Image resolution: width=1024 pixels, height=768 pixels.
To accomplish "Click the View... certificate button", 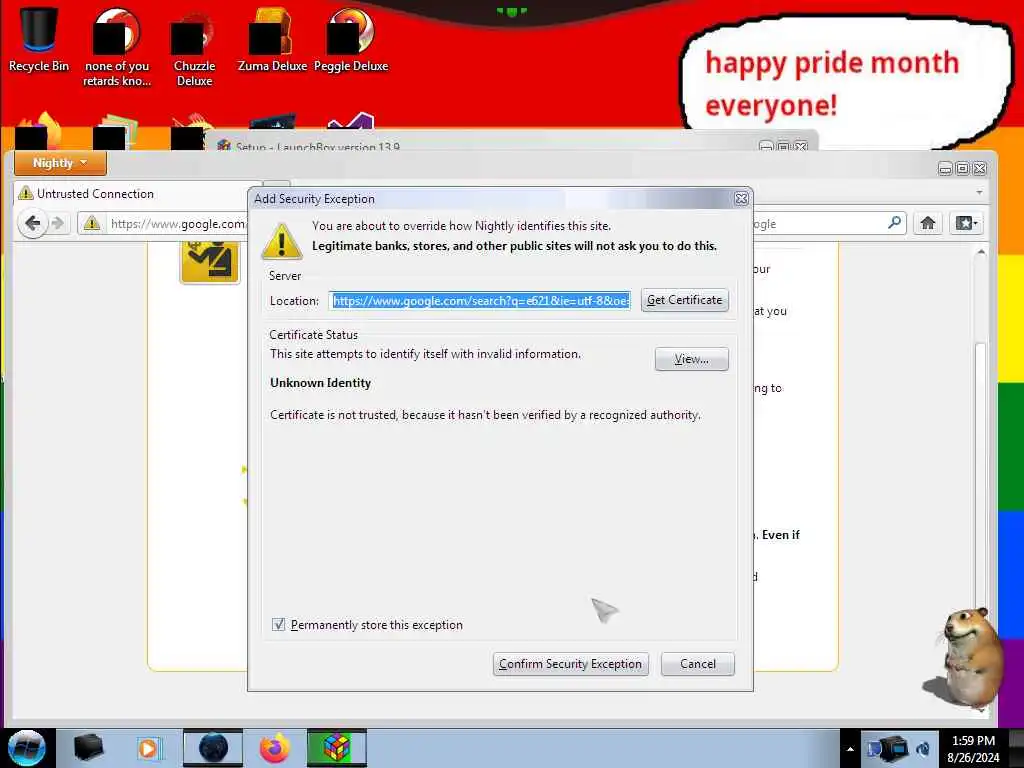I will tap(692, 359).
